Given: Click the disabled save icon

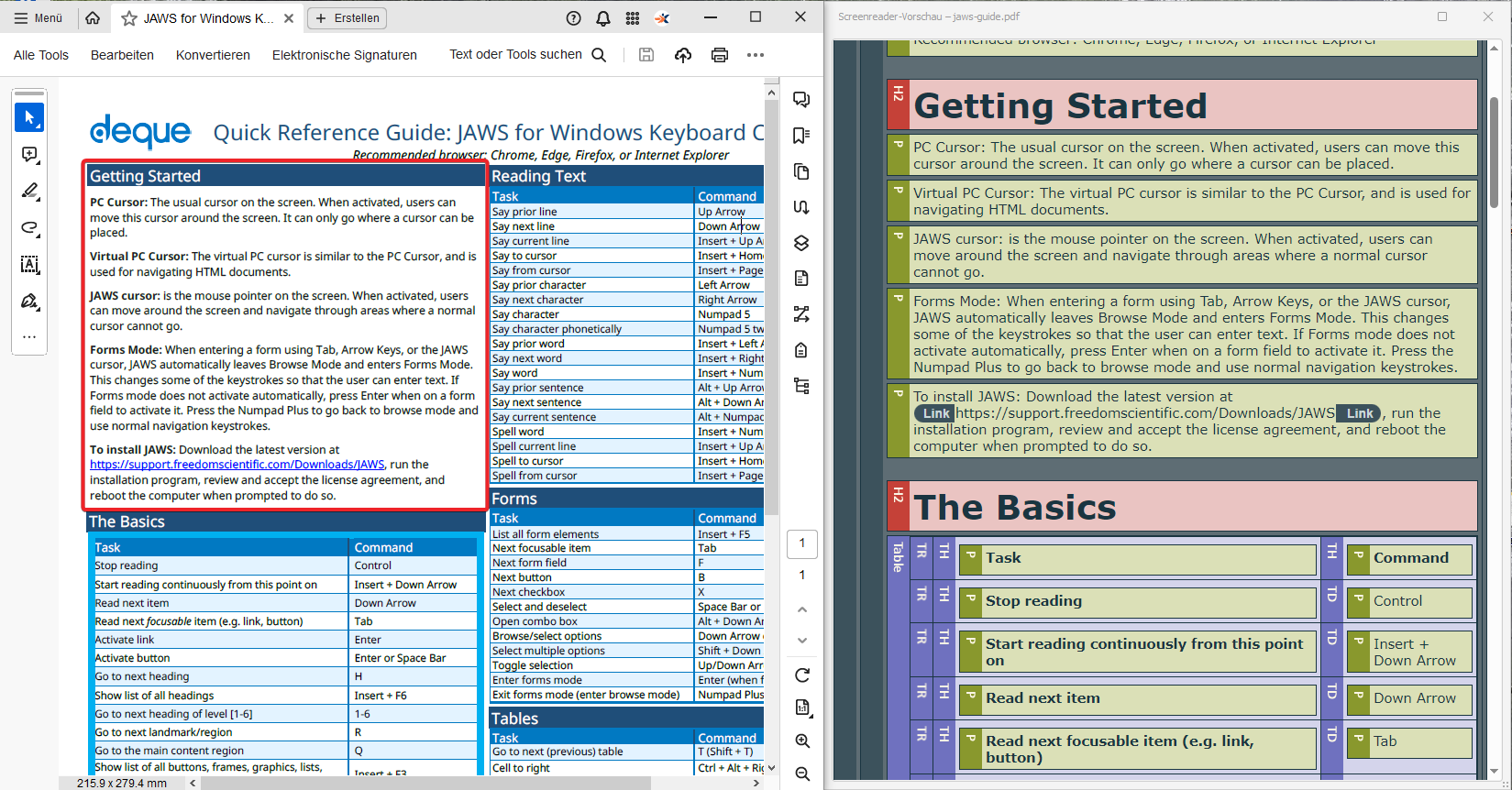Looking at the screenshot, I should point(646,55).
